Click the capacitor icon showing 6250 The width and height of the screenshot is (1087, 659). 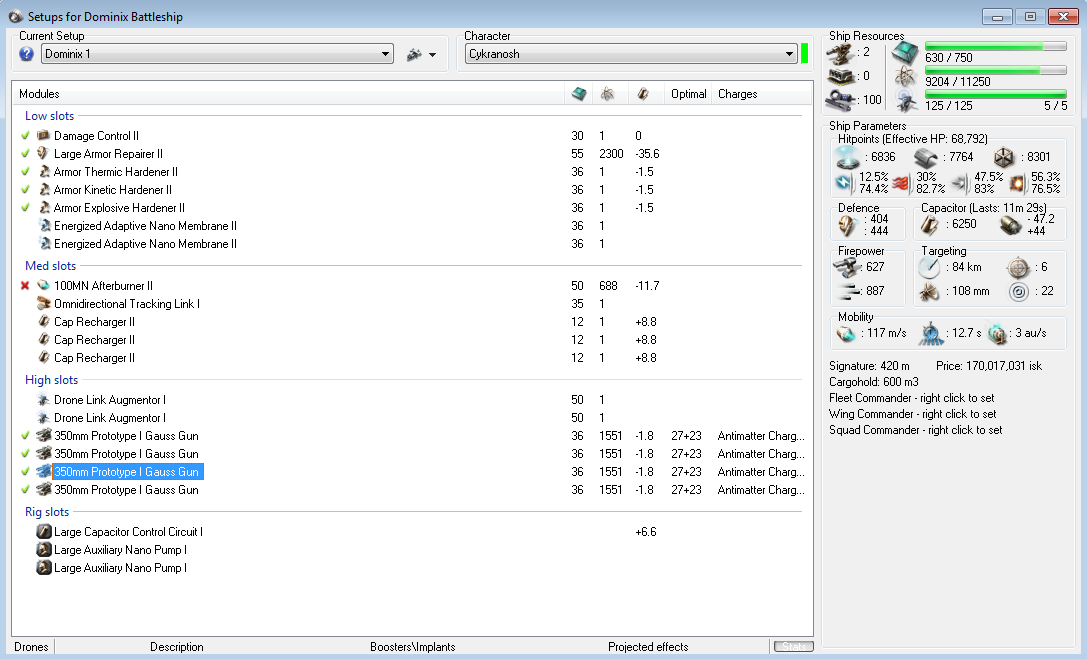pos(930,225)
